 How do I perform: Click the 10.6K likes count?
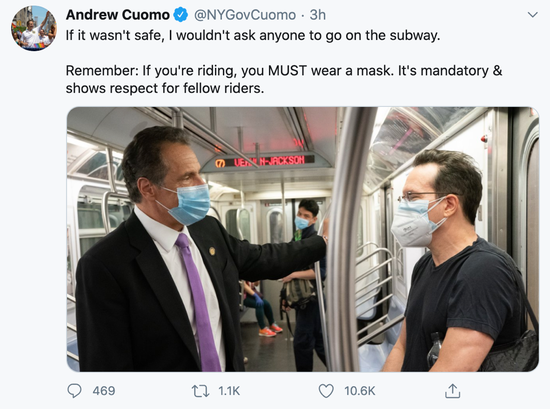(360, 391)
